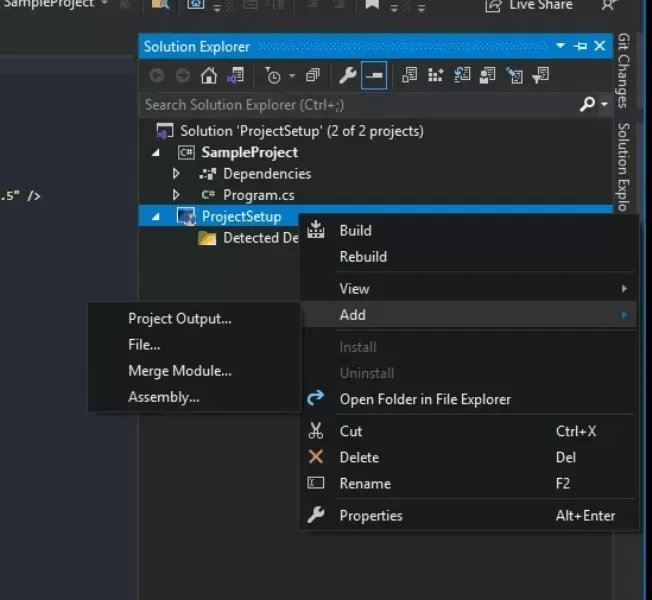Click the magnifier search icon
Image resolution: width=652 pixels, height=600 pixels.
pyautogui.click(x=587, y=104)
